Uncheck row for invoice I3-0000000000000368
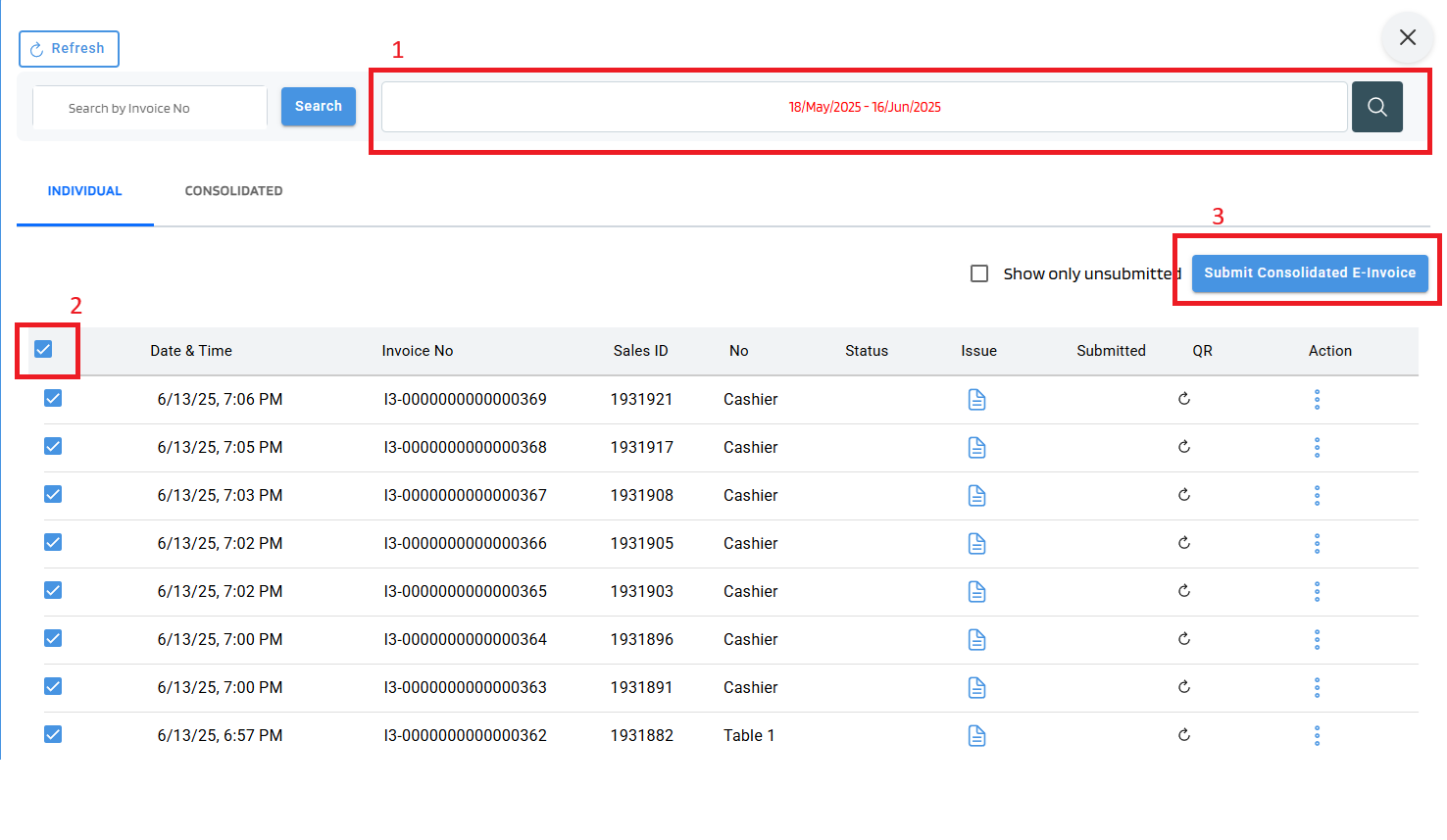 pyautogui.click(x=53, y=446)
